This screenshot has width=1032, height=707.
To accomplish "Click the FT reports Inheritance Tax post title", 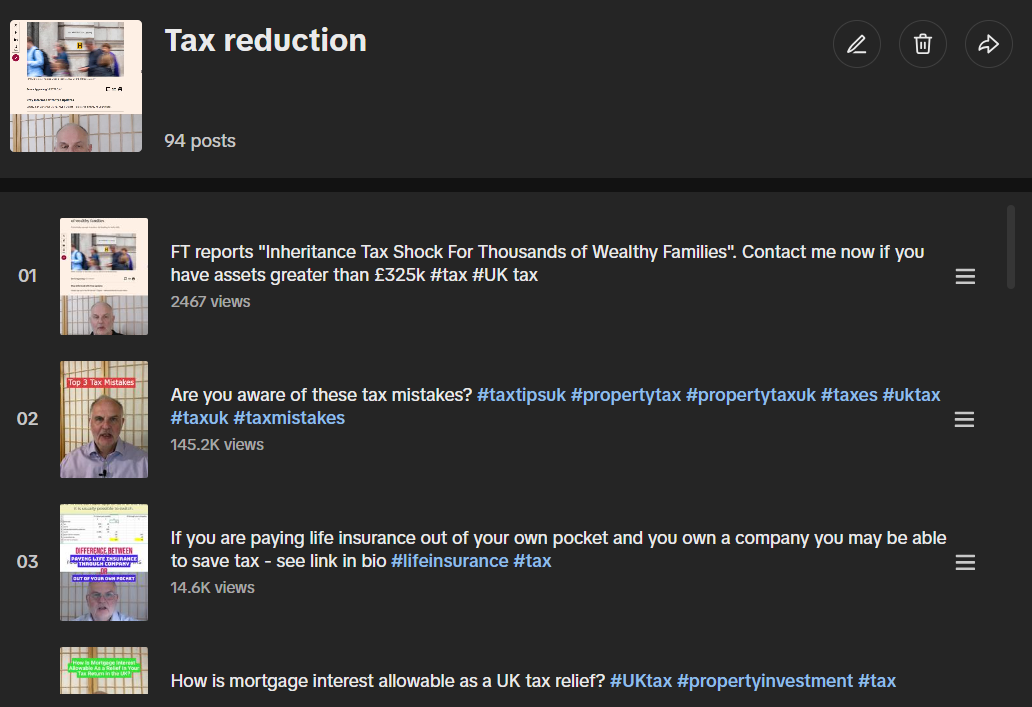I will 548,263.
